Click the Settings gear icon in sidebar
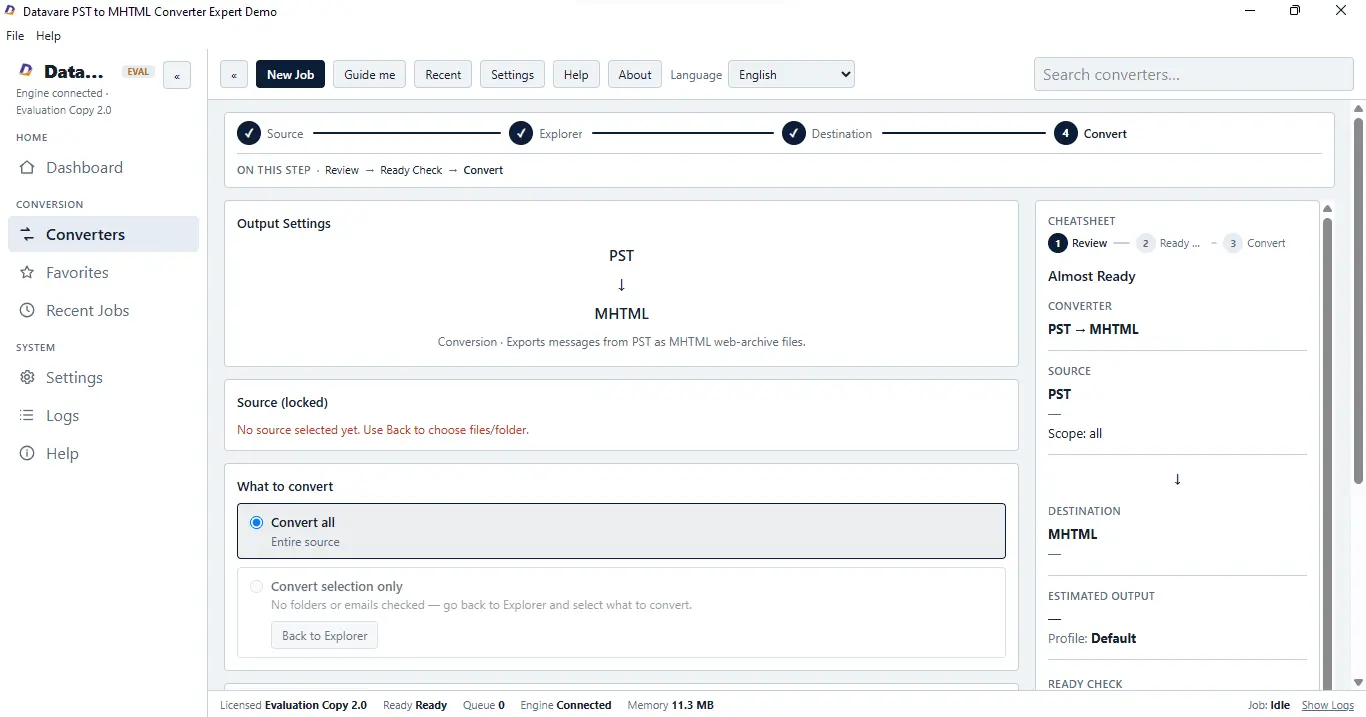 pyautogui.click(x=27, y=378)
